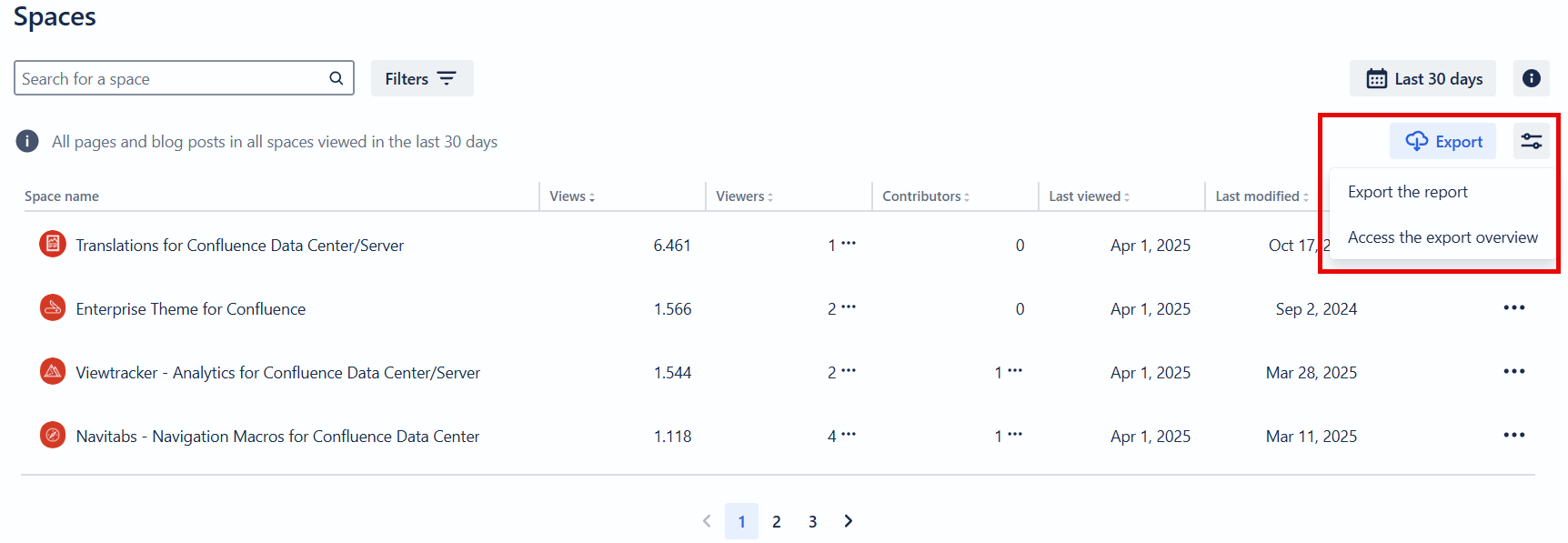Open the info icon beside date range
The image size is (1568, 543).
[1532, 78]
